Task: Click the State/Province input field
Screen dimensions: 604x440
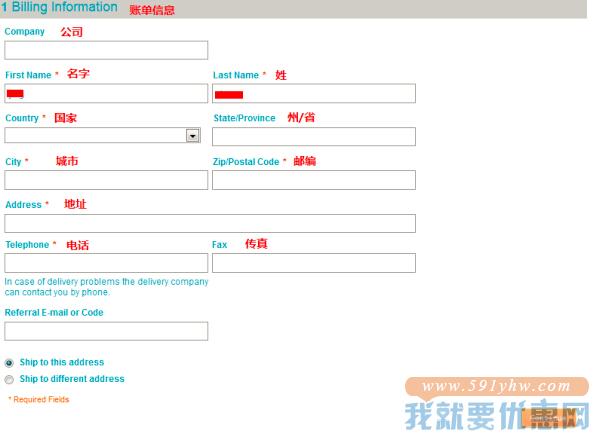Action: 314,137
